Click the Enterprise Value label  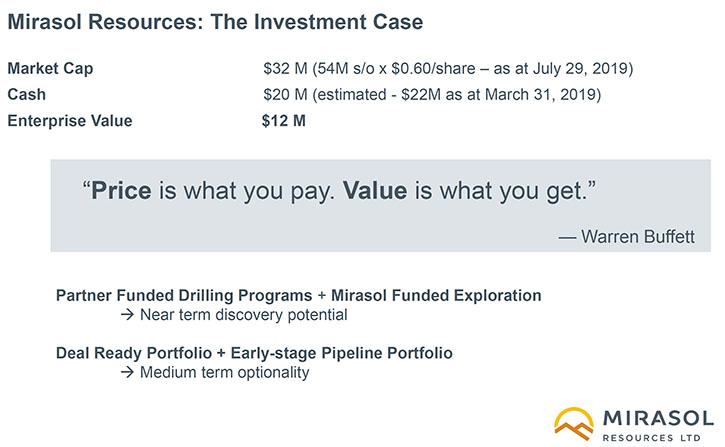(x=70, y=121)
